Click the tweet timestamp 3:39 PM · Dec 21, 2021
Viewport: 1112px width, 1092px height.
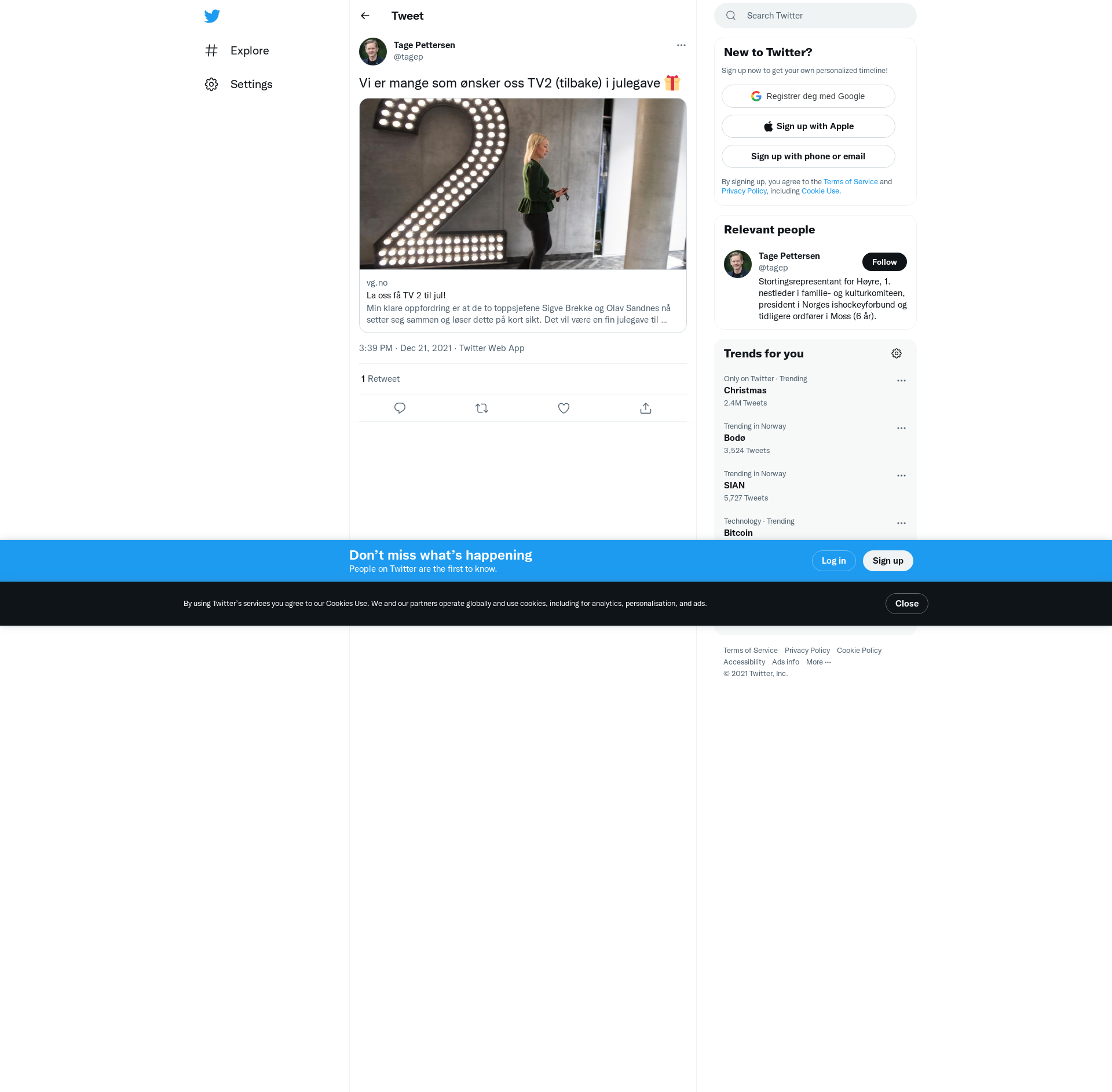click(405, 348)
